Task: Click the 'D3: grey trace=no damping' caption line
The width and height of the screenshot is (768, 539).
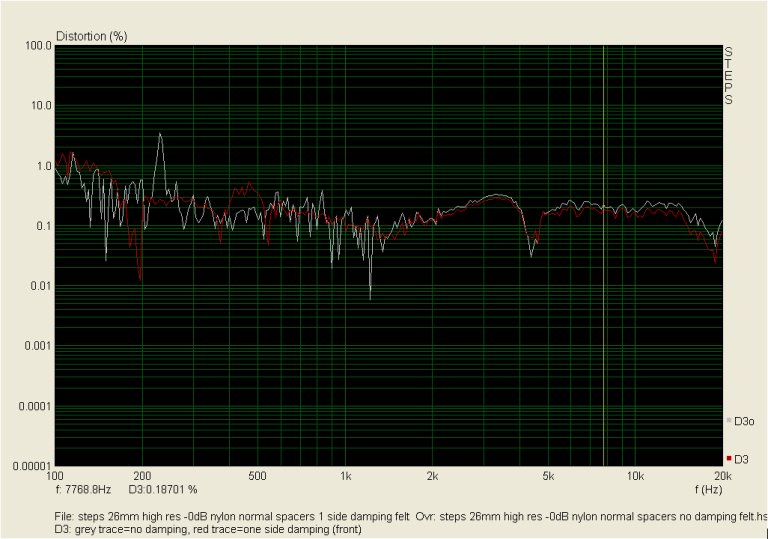Action: point(208,529)
